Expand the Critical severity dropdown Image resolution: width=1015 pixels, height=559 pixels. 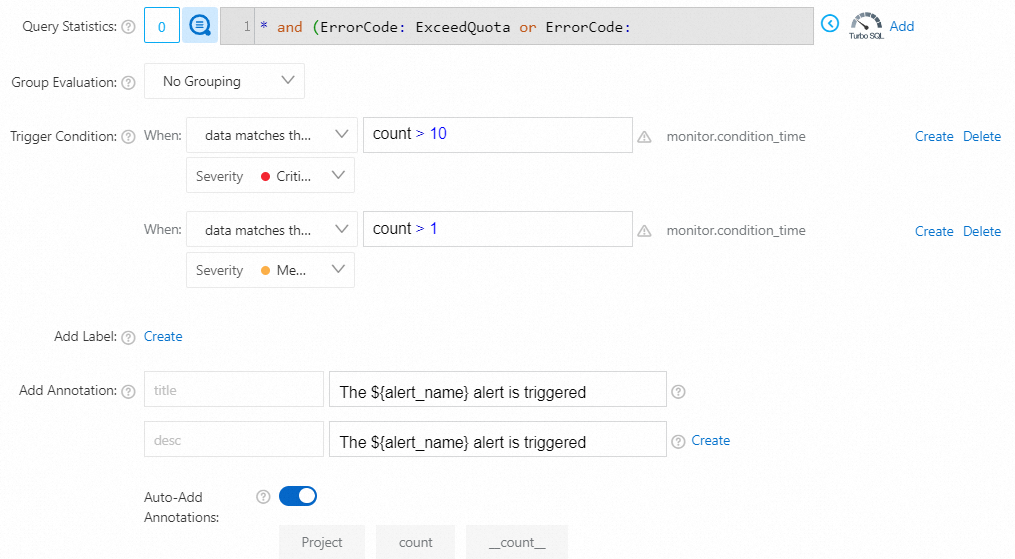pyautogui.click(x=270, y=176)
